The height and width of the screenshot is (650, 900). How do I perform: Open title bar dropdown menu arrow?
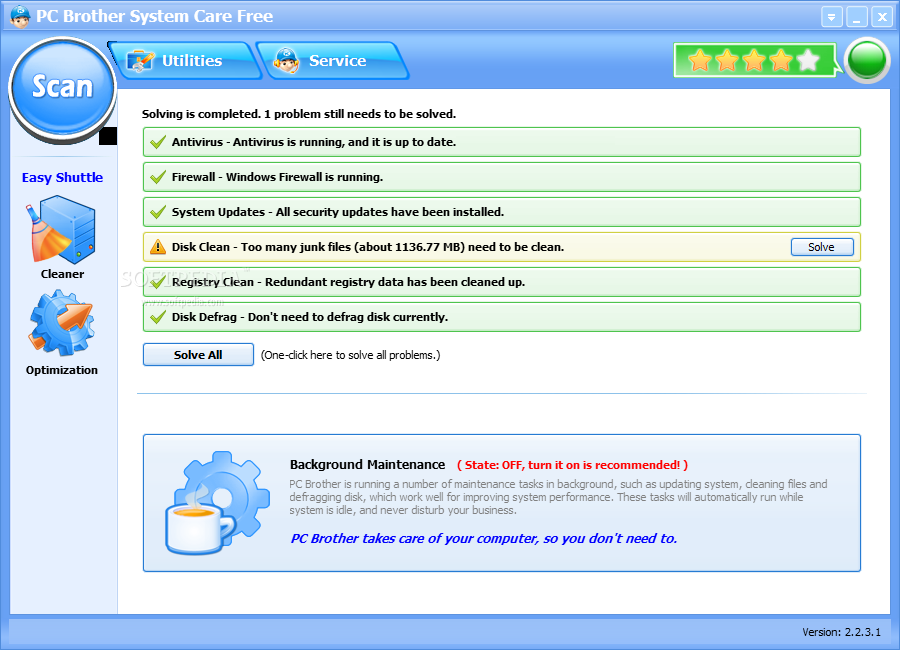(831, 17)
